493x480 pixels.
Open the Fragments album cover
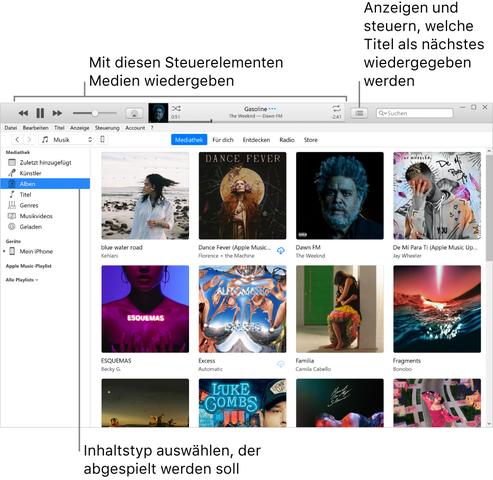click(437, 309)
